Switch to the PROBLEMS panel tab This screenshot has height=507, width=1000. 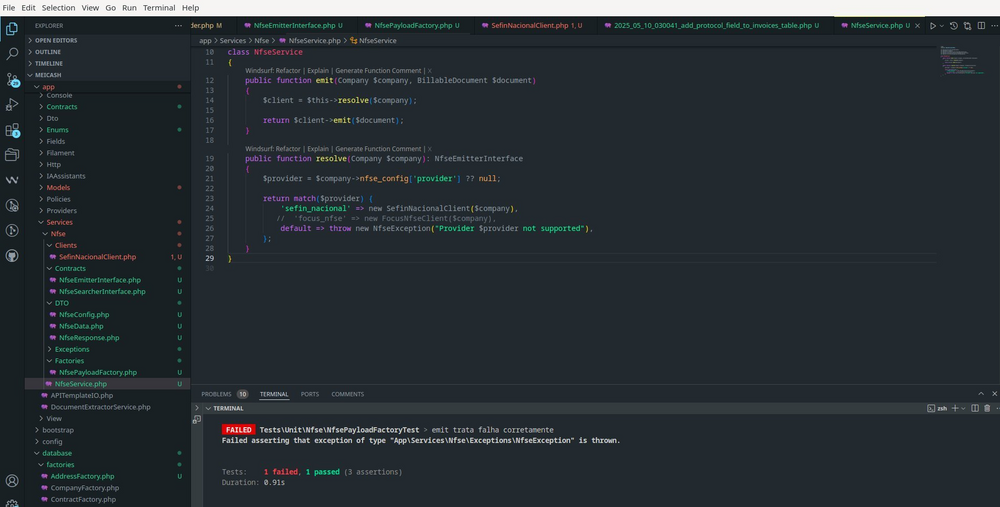pos(216,394)
